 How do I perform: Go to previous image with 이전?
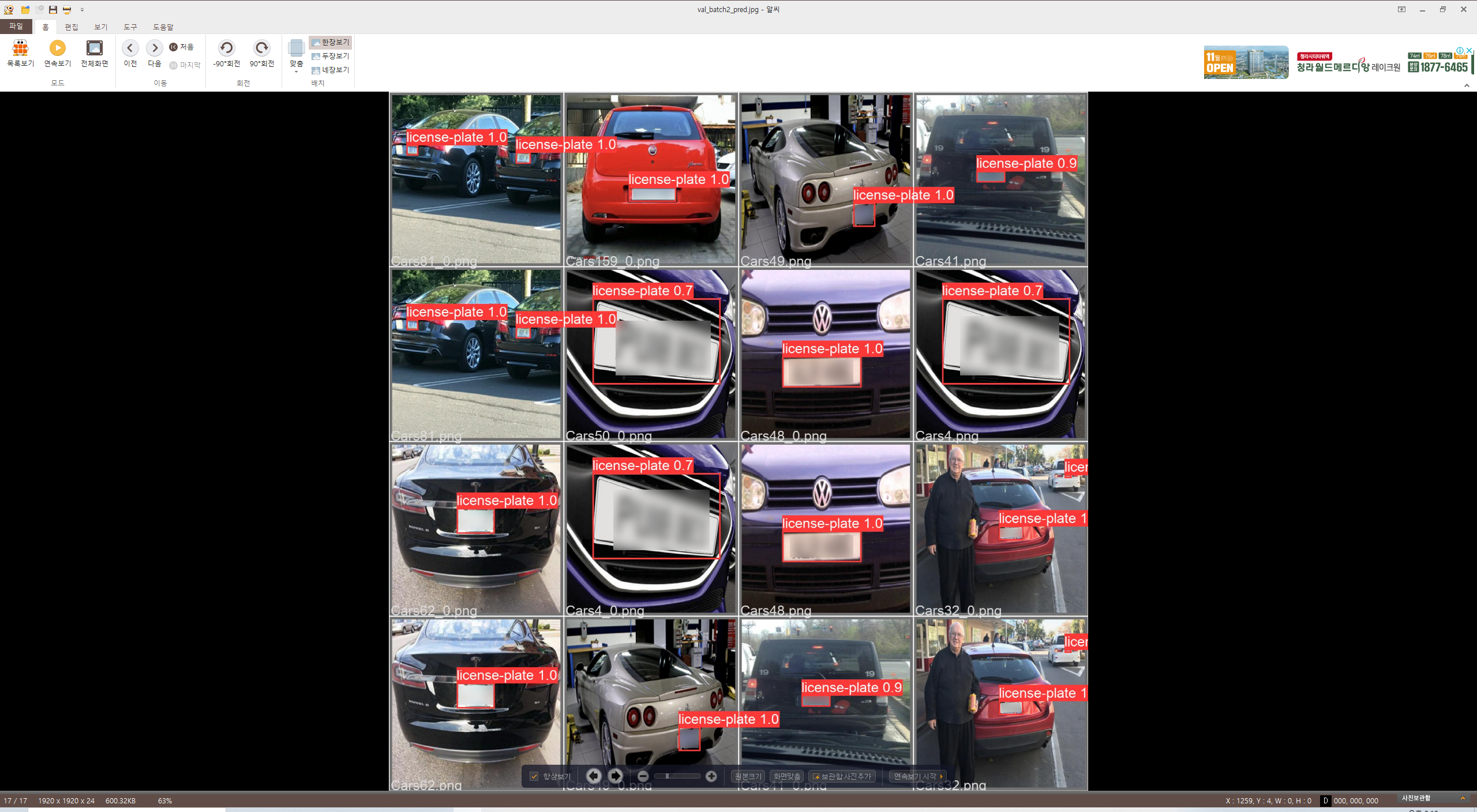pyautogui.click(x=130, y=54)
